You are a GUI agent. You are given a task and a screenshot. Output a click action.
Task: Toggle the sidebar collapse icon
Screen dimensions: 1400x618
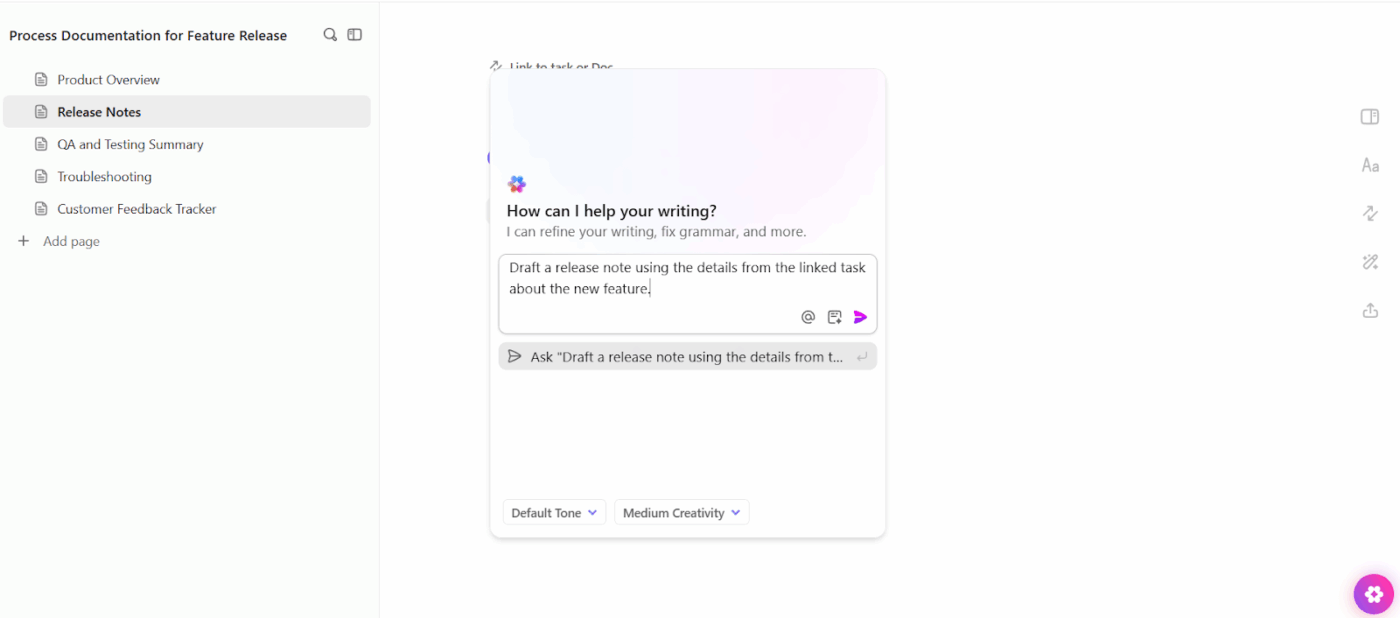[x=355, y=35]
